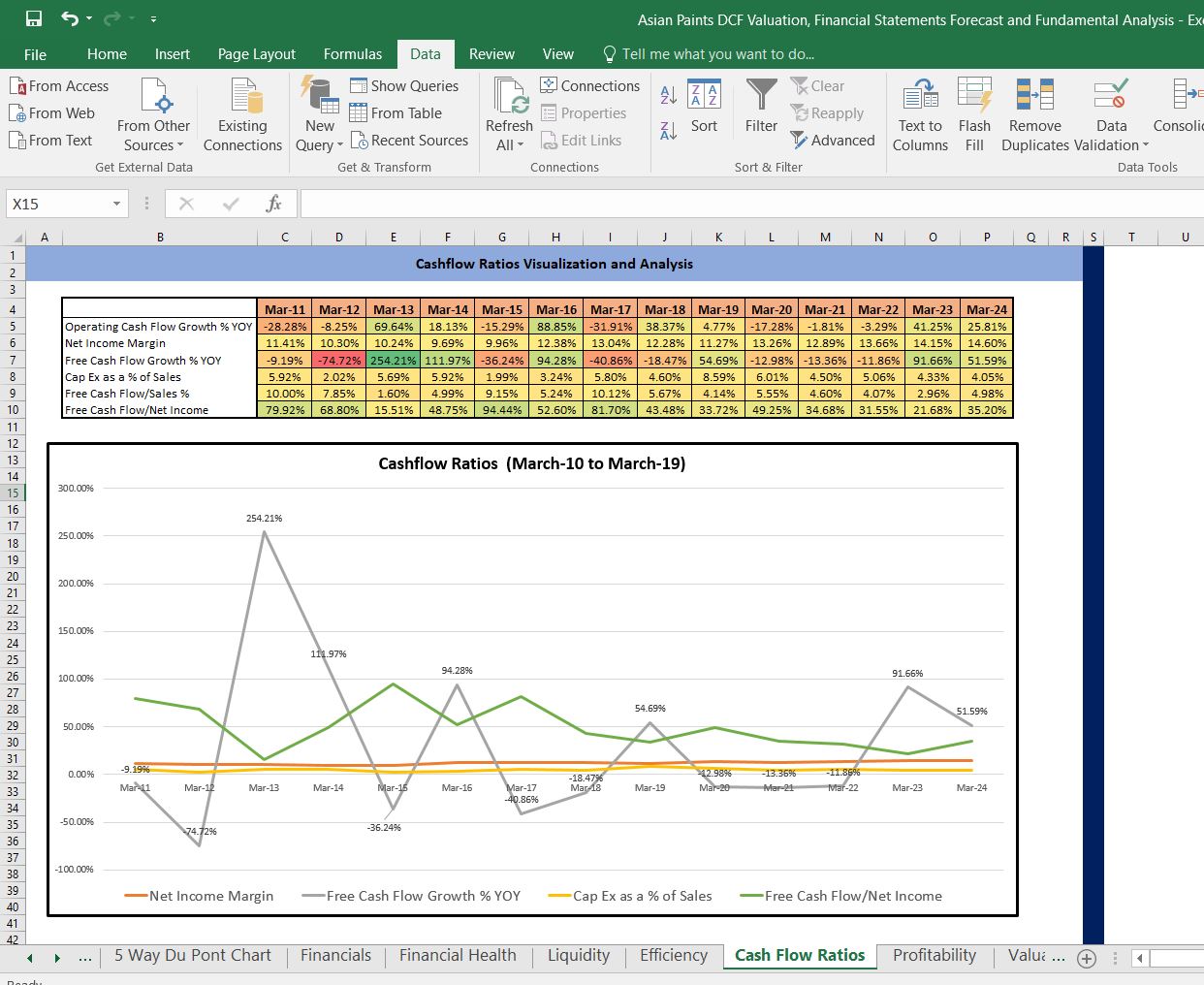
Task: Toggle the Filter funnel
Action: 761,107
